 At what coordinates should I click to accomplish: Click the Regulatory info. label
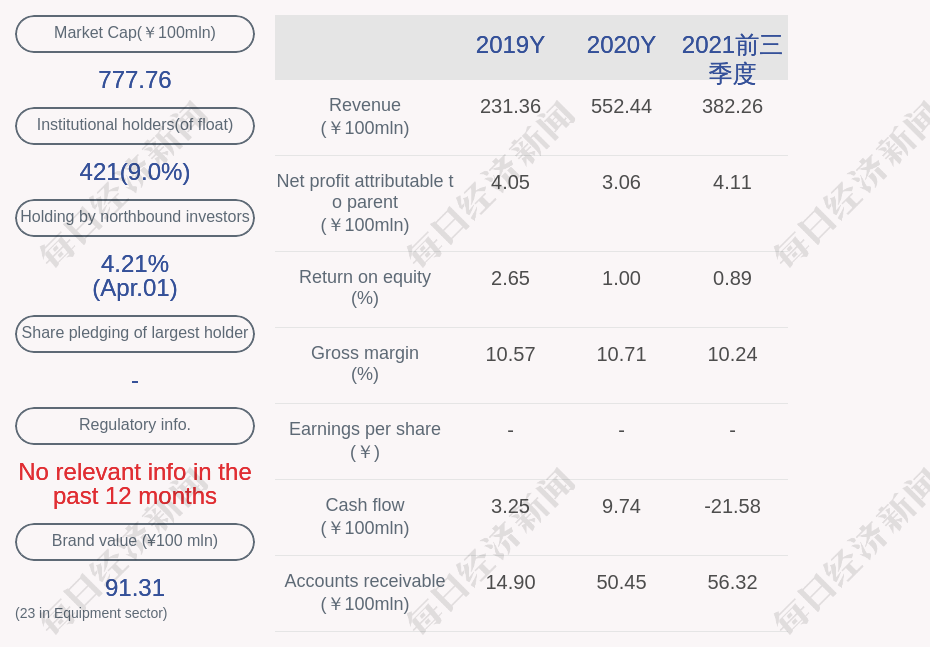coord(134,425)
